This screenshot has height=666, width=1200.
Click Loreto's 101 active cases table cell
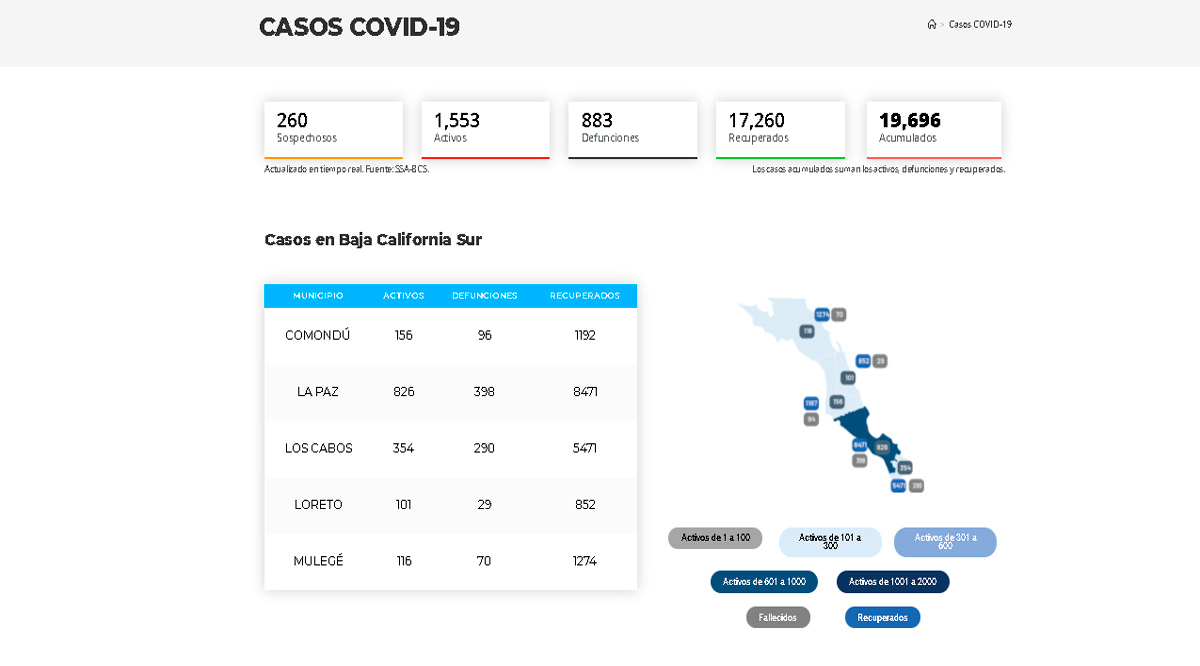point(404,504)
